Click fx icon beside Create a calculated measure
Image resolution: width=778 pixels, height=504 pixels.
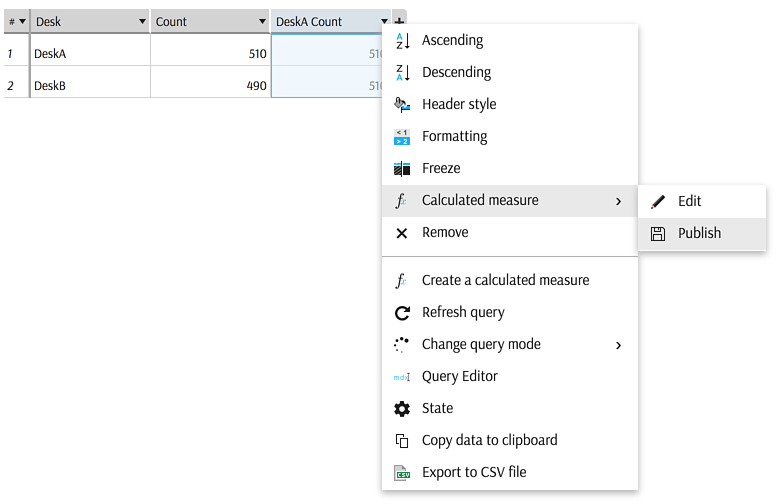pos(401,281)
